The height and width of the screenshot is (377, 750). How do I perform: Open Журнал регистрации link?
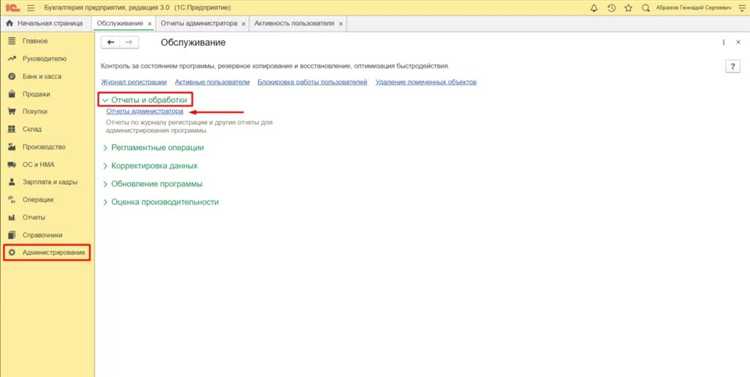[x=134, y=82]
